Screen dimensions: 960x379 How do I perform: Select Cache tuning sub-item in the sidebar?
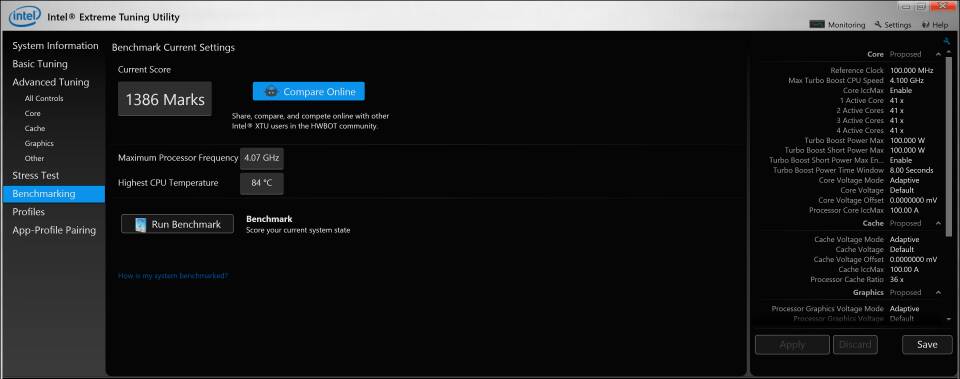[x=35, y=129]
